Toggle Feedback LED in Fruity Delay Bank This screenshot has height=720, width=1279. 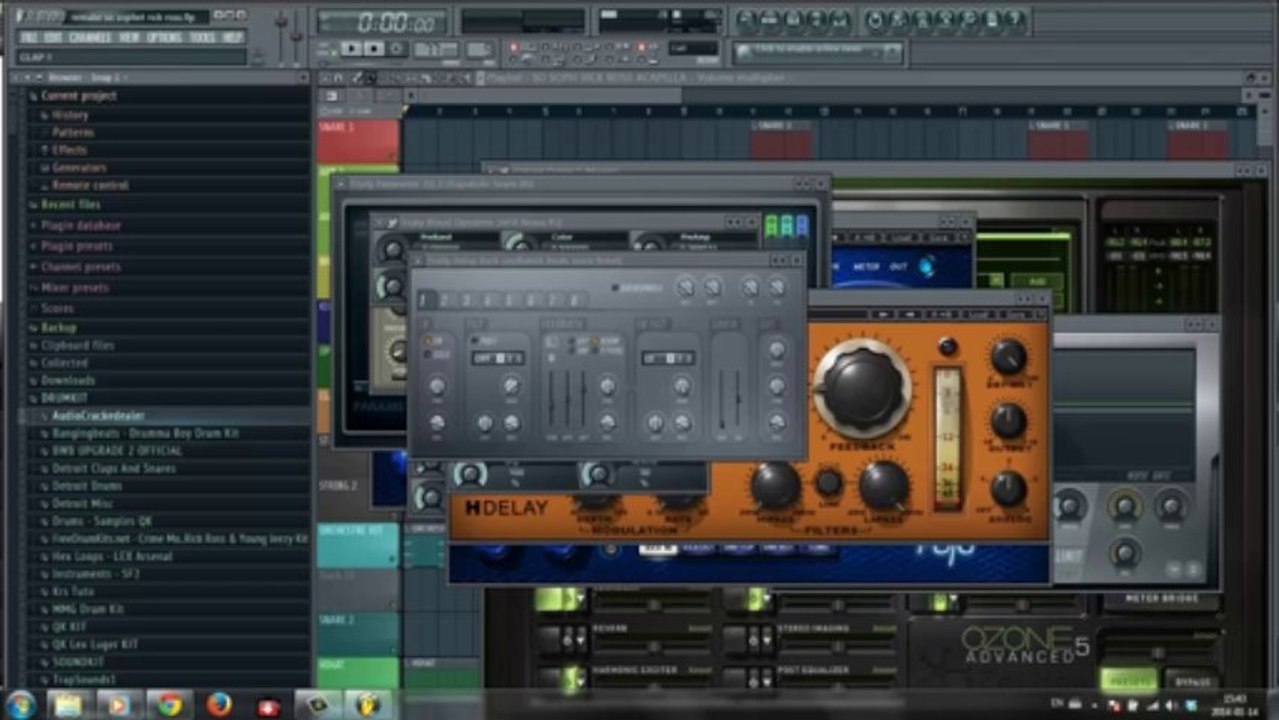(616, 288)
